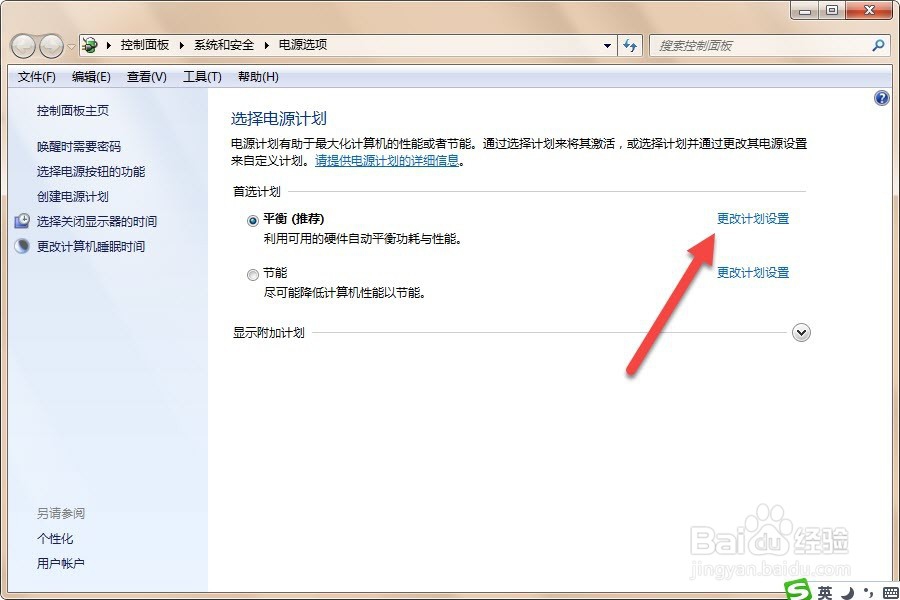Select the 平衡 (推荐) radio button
Viewport: 900px width, 600px height.
pyautogui.click(x=253, y=220)
